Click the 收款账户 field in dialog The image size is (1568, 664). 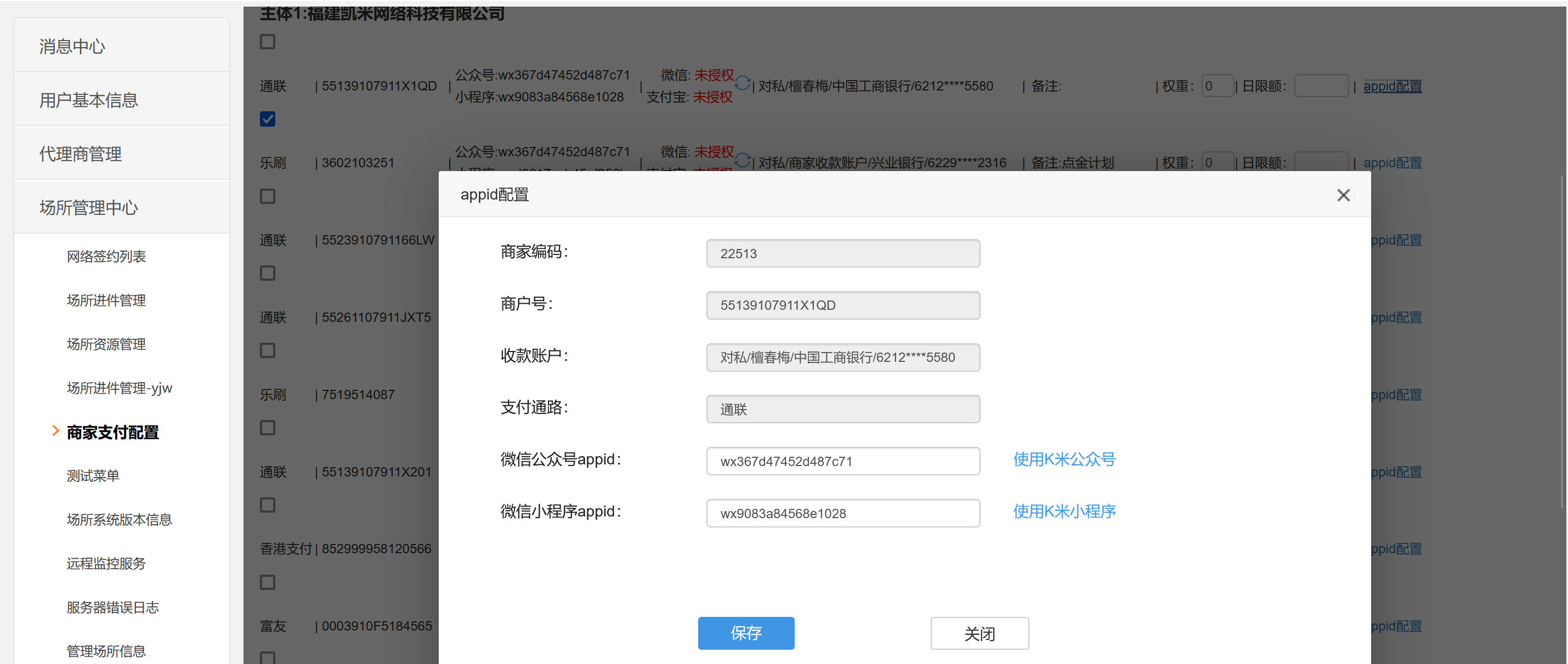pyautogui.click(x=843, y=357)
